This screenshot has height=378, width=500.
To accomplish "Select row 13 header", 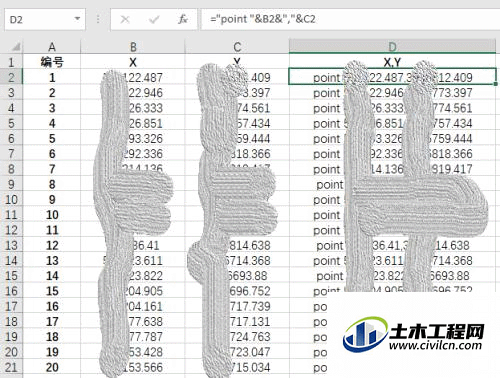I will click(x=11, y=245).
